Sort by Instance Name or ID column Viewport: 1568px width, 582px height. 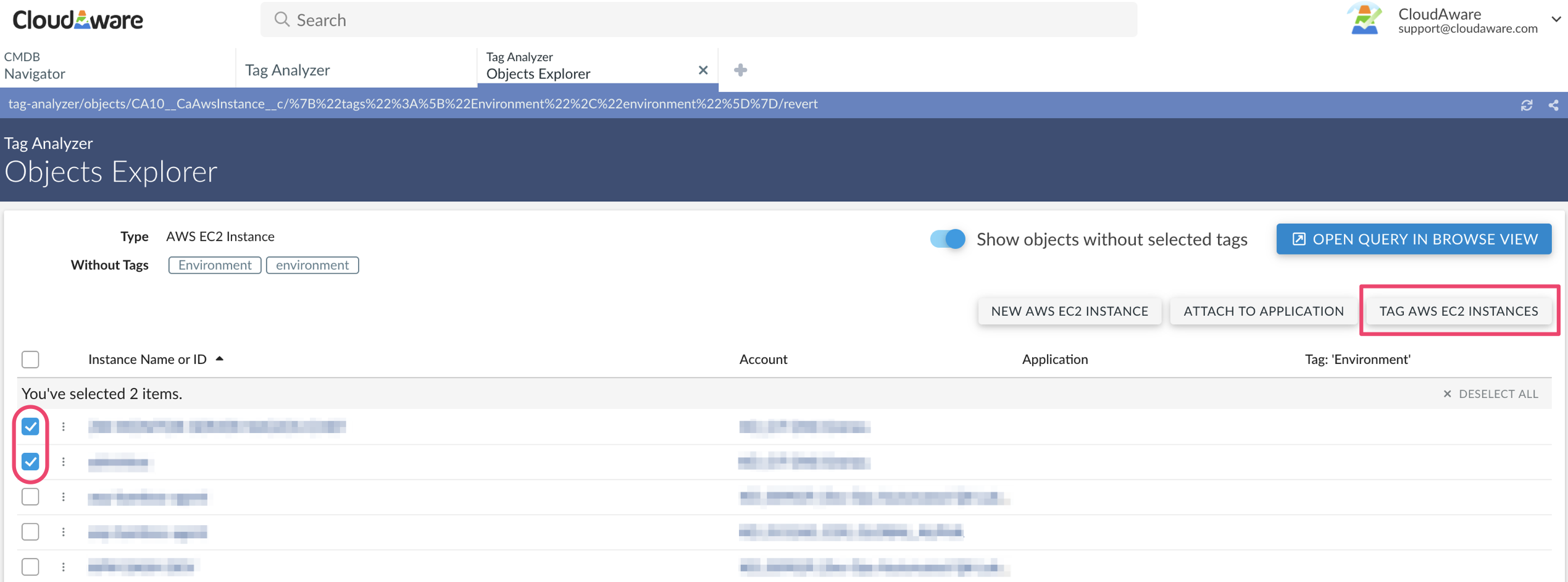pos(155,359)
